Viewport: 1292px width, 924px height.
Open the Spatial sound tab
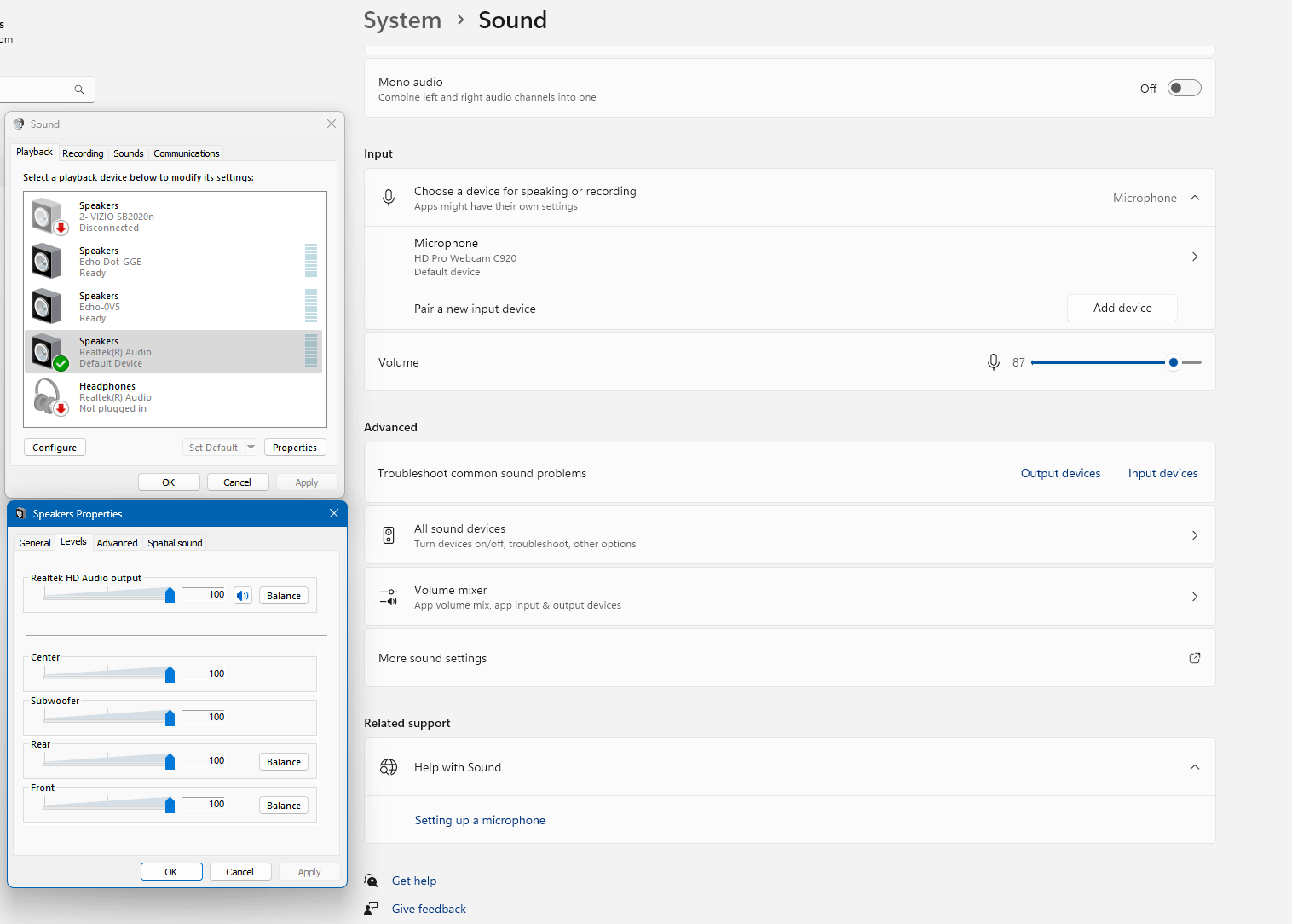pyautogui.click(x=175, y=543)
